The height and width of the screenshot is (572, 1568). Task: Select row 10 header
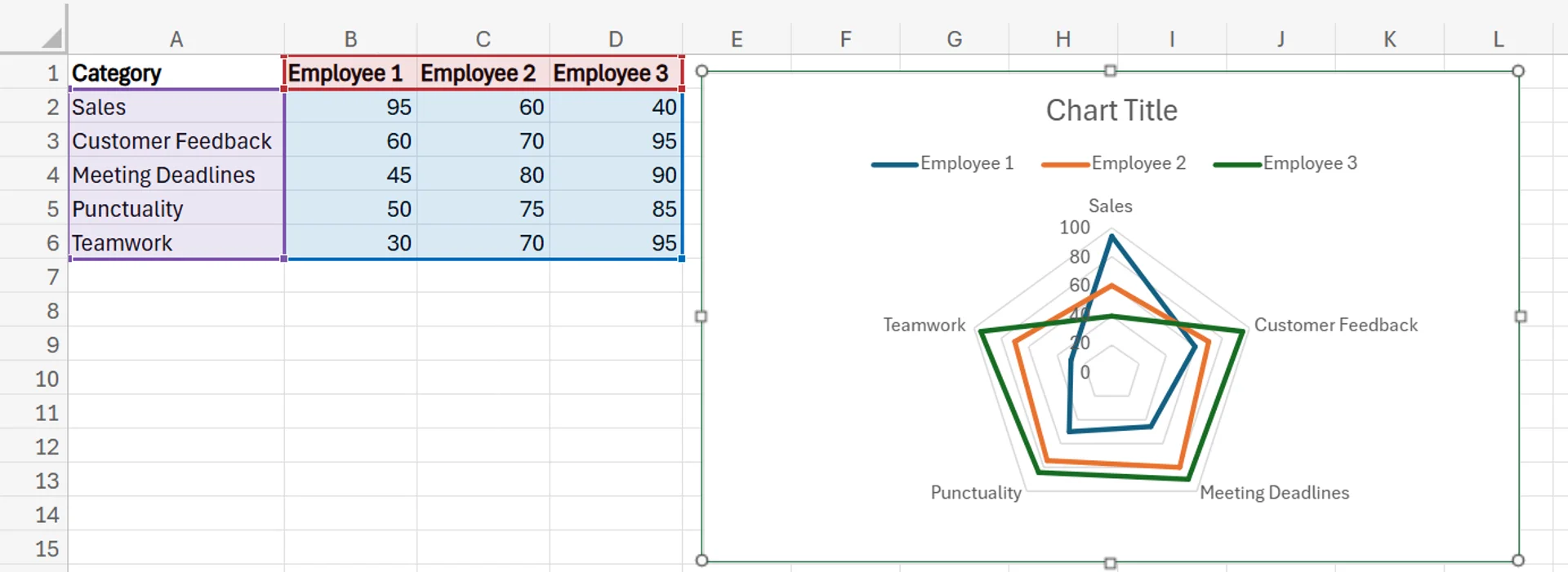coord(34,379)
